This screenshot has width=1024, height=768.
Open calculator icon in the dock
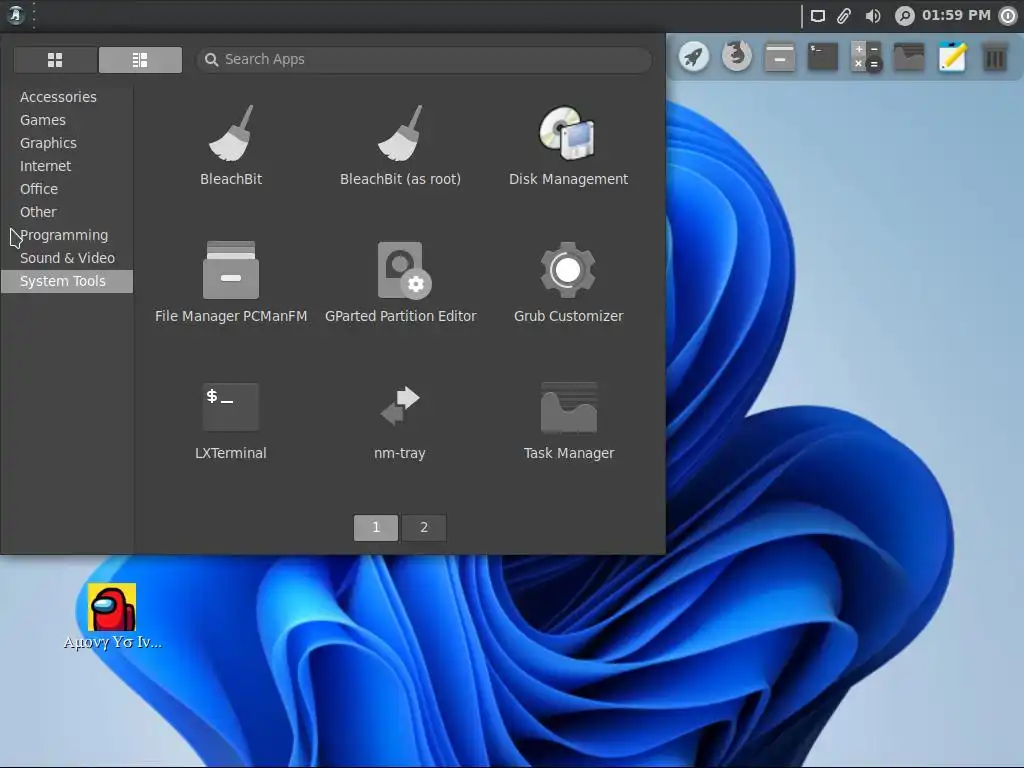(866, 57)
